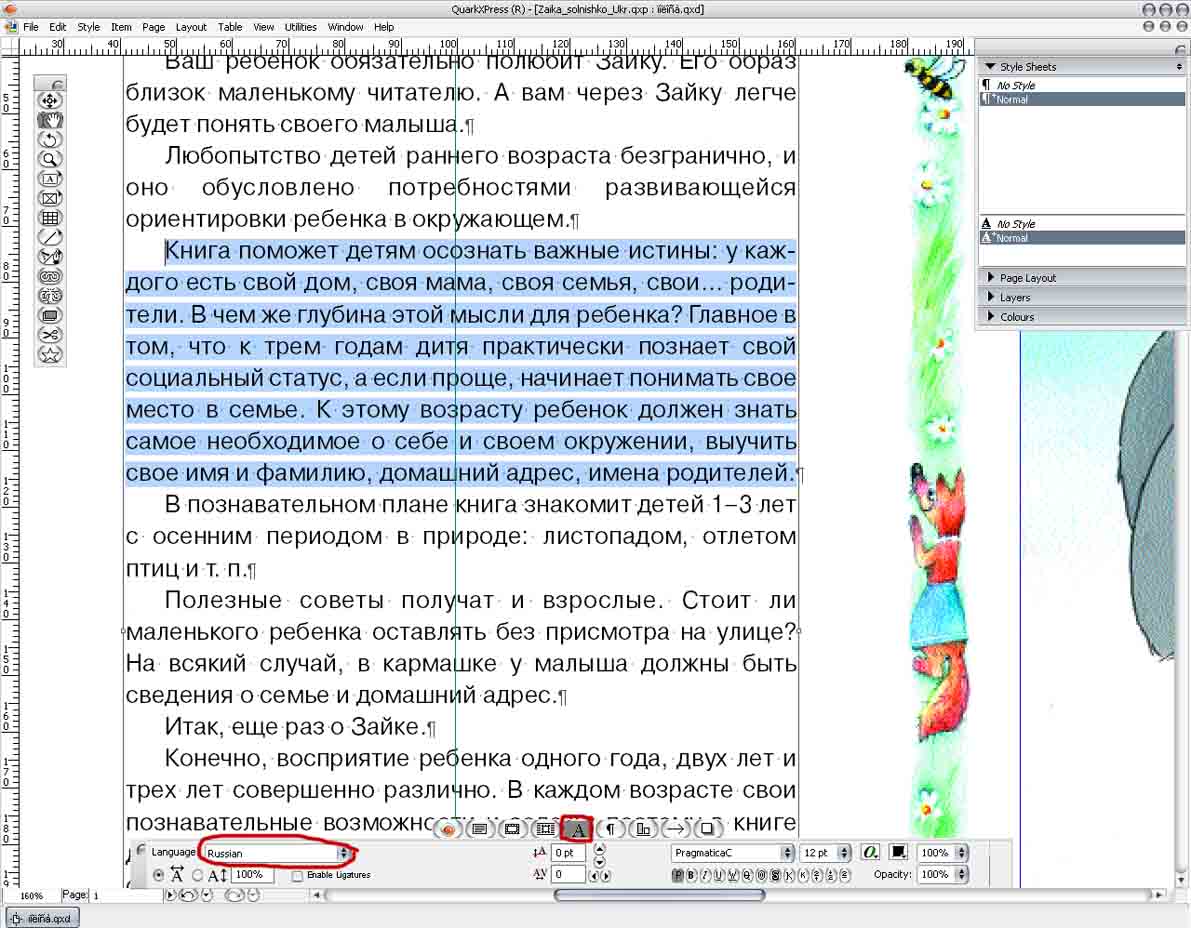Screen dimensions: 1191x928
Task: Select the Item (move) tool
Action: pyautogui.click(x=50, y=101)
